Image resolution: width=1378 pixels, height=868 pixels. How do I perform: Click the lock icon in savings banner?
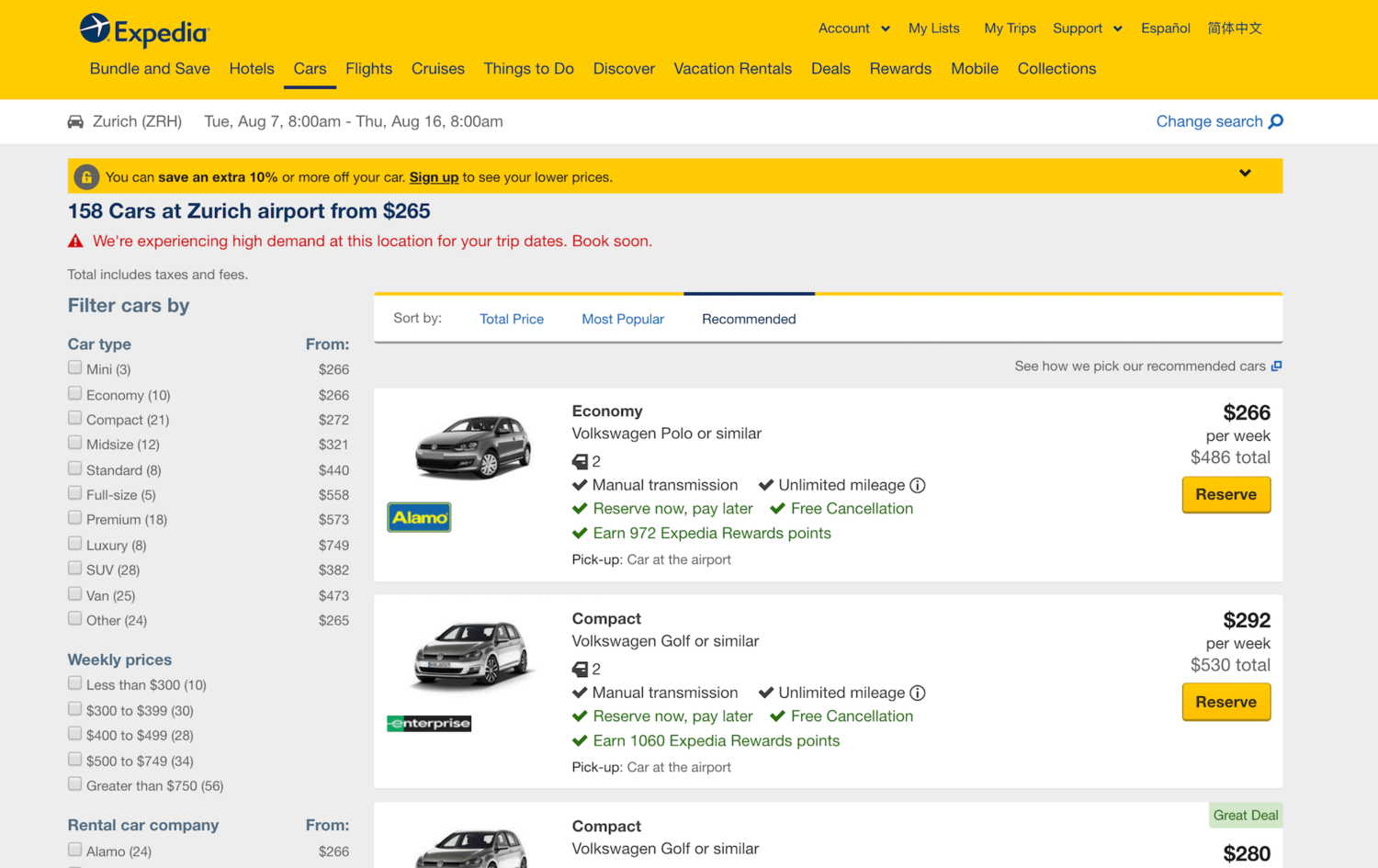tap(86, 176)
